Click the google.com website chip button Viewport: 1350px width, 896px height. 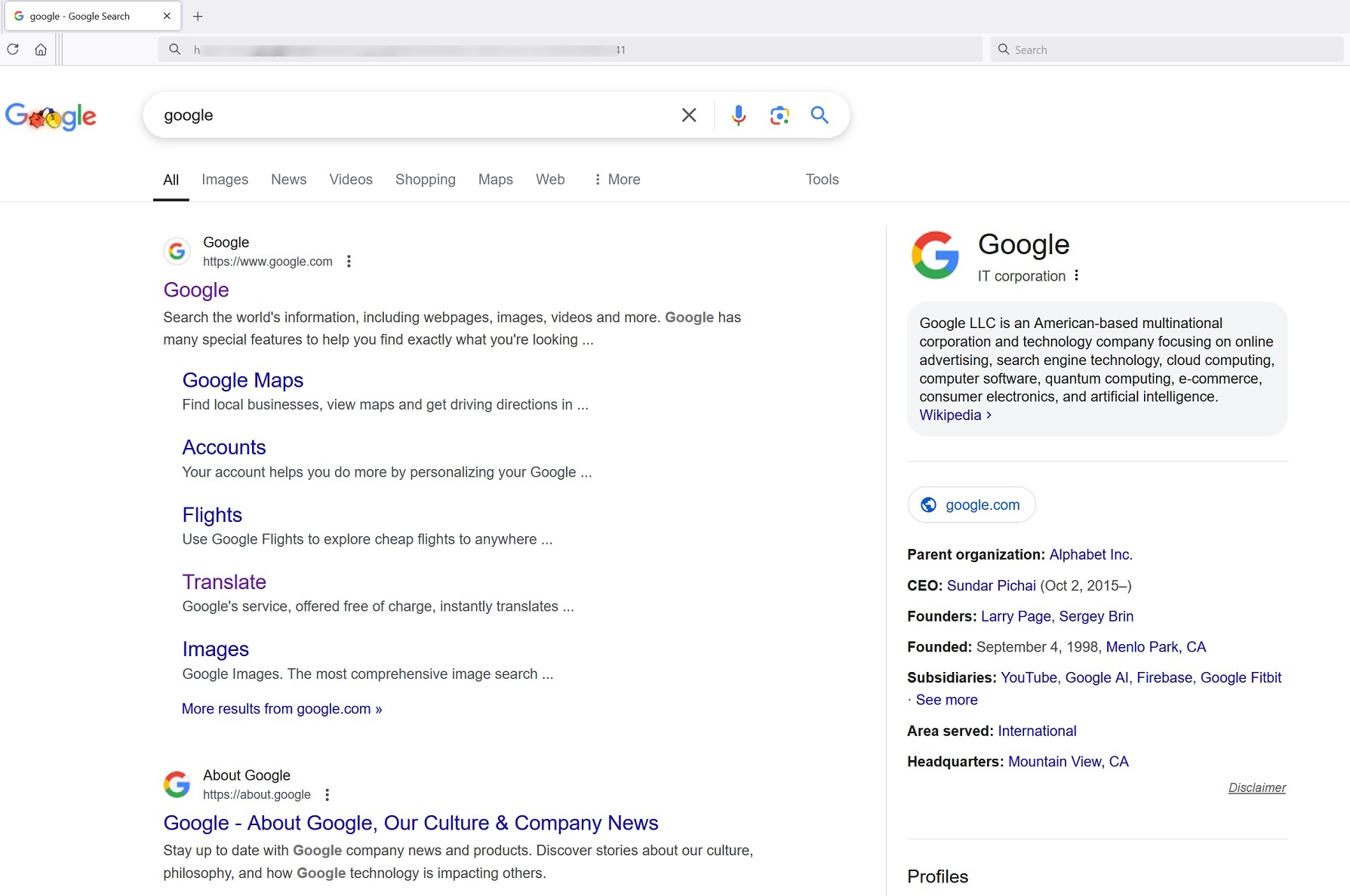[971, 505]
